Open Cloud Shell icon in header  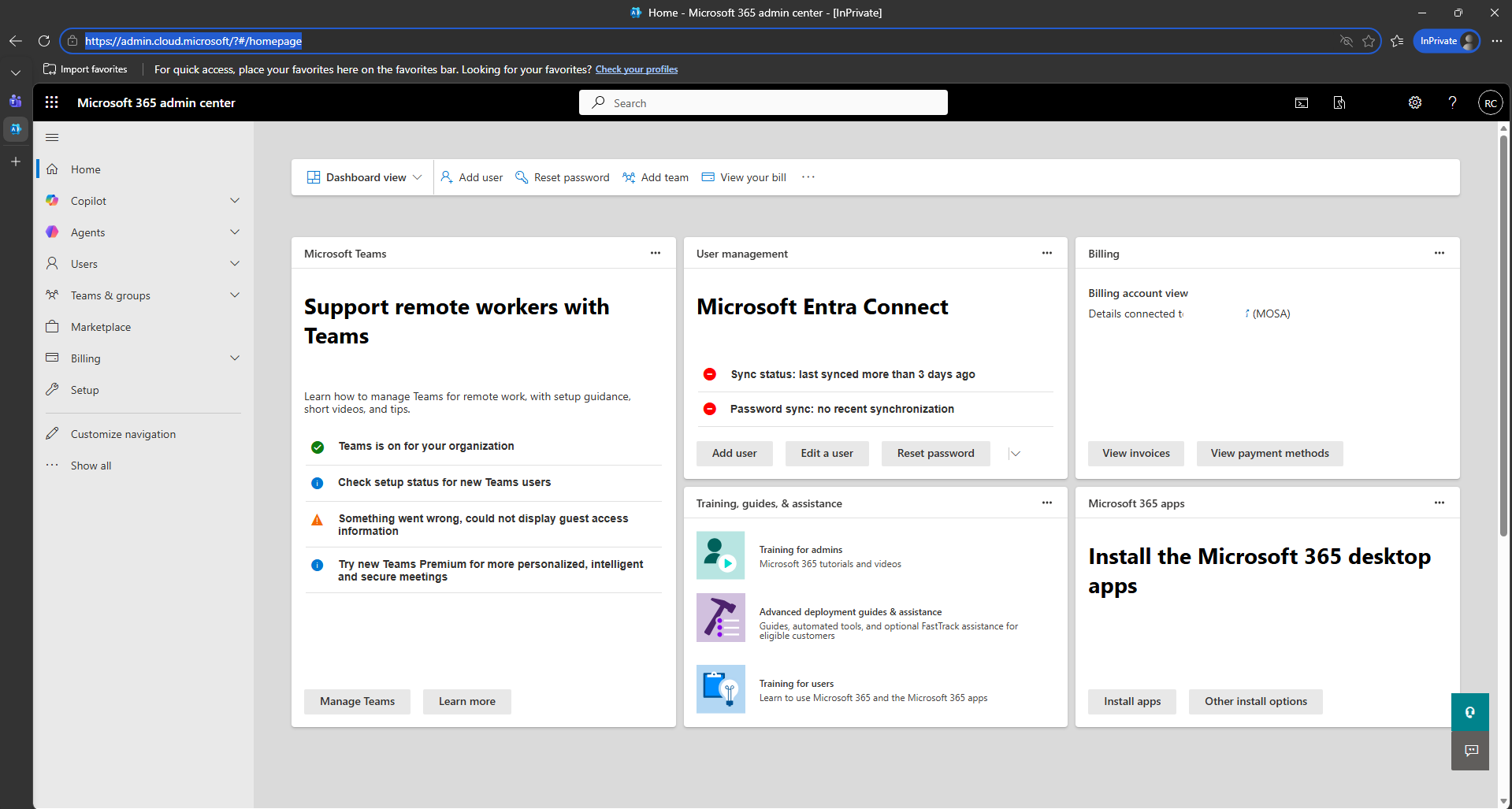click(x=1302, y=103)
